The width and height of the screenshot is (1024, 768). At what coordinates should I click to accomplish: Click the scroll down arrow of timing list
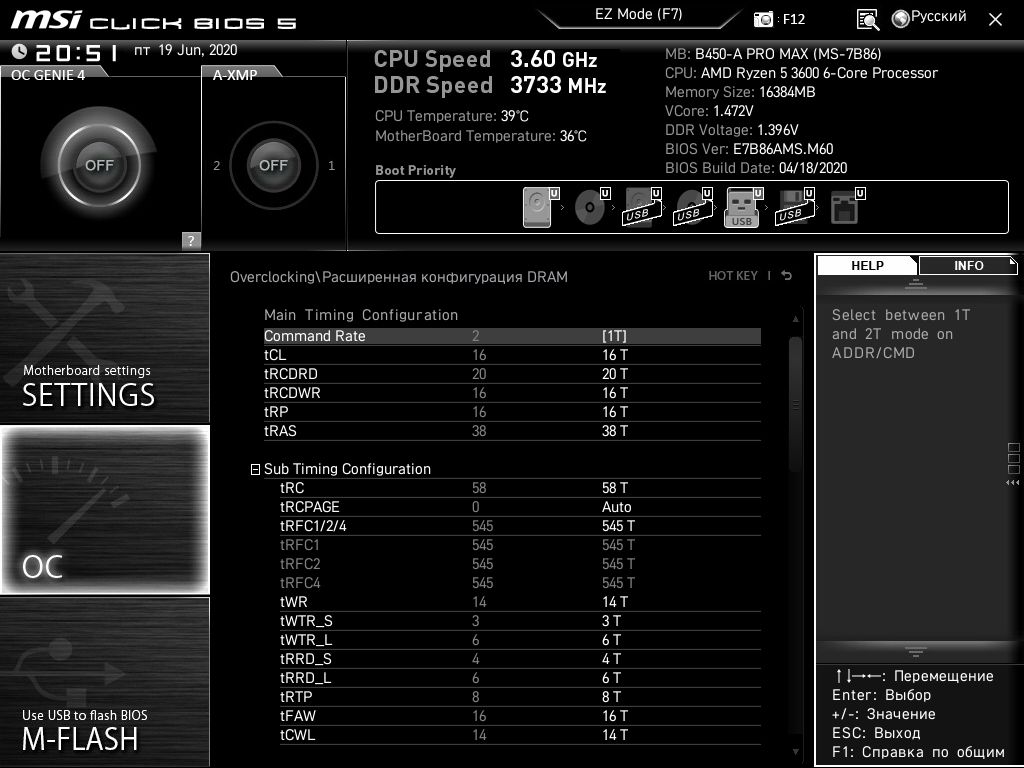click(795, 752)
